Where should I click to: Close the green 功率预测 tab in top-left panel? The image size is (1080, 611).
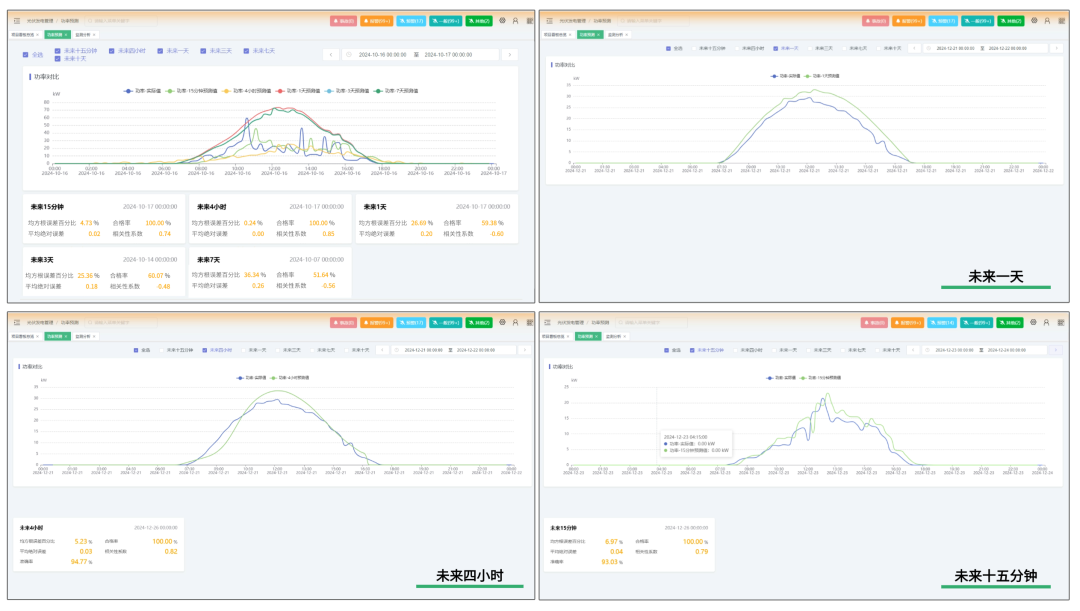(66, 34)
